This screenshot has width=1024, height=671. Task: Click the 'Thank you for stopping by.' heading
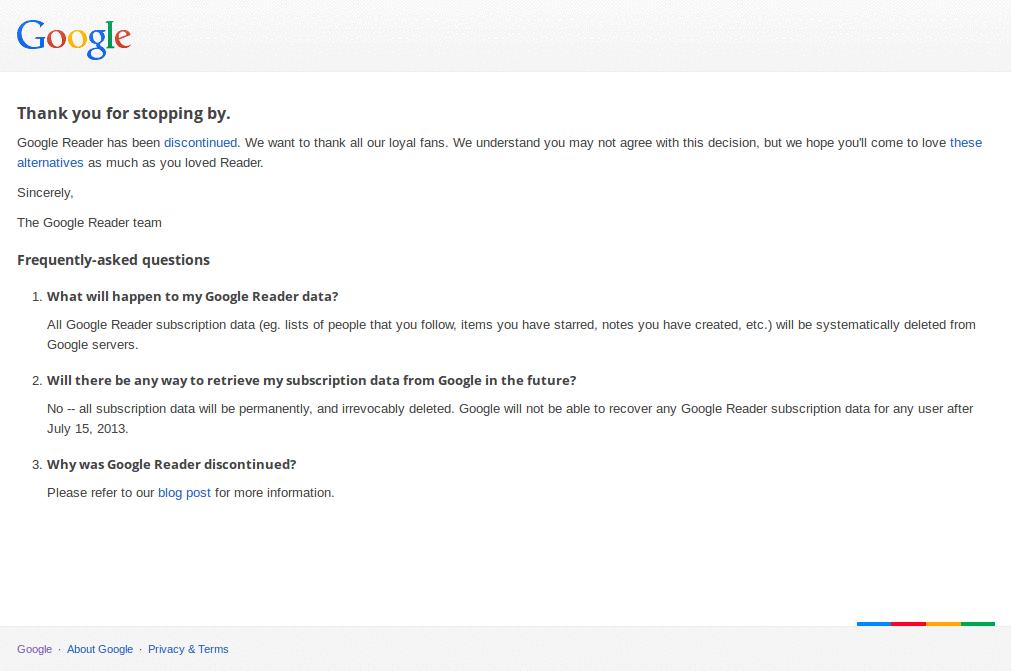click(123, 114)
